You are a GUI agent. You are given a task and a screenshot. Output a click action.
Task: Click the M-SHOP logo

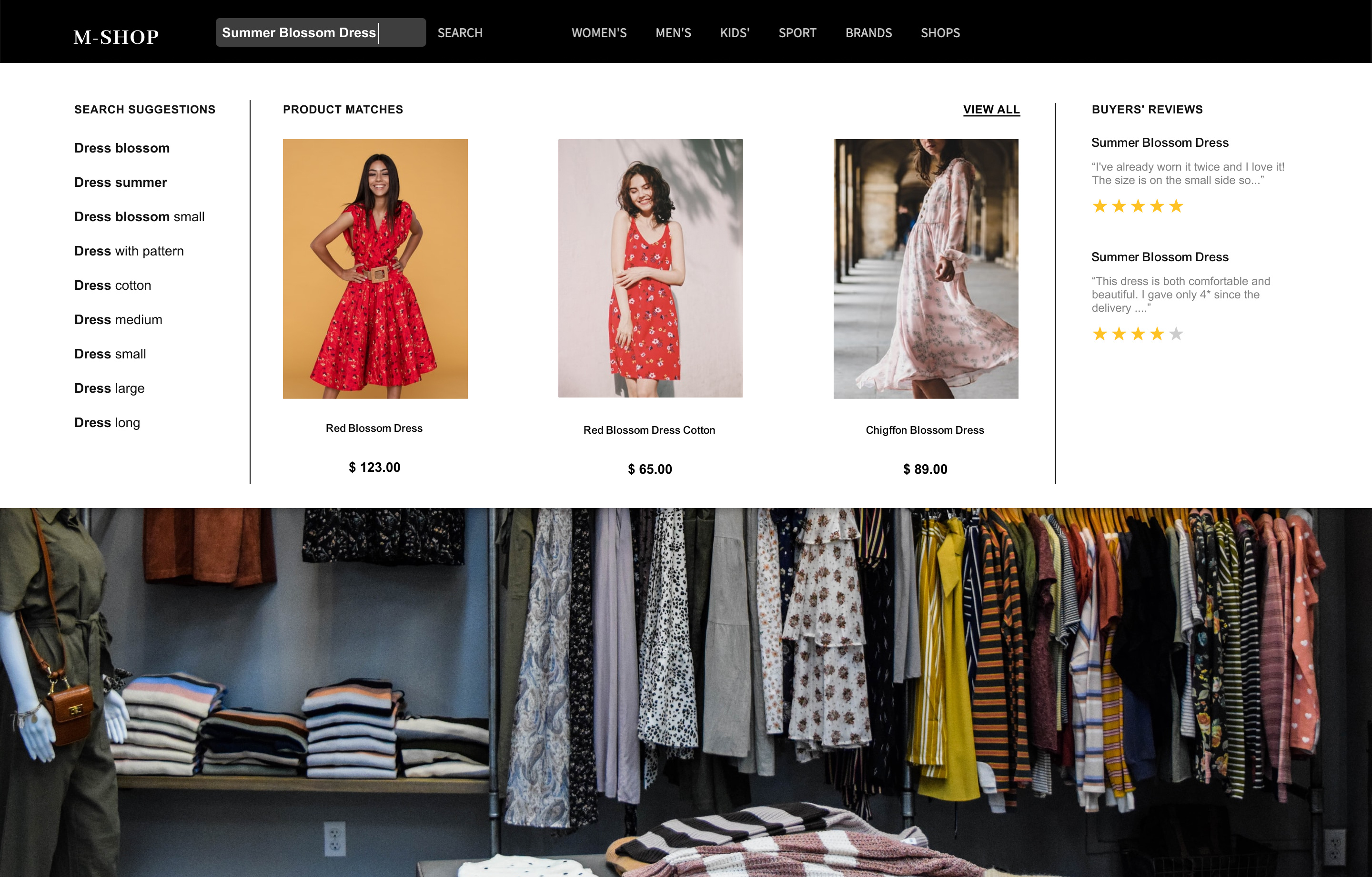pyautogui.click(x=116, y=37)
